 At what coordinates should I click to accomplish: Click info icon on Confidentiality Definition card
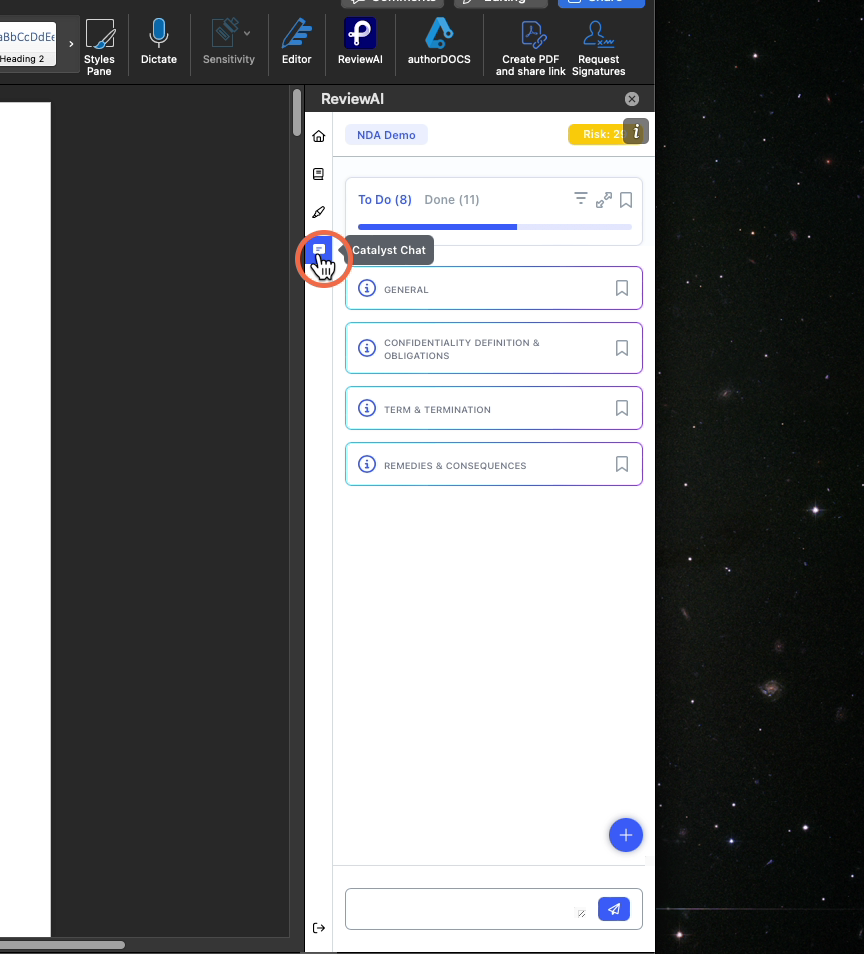[366, 348]
